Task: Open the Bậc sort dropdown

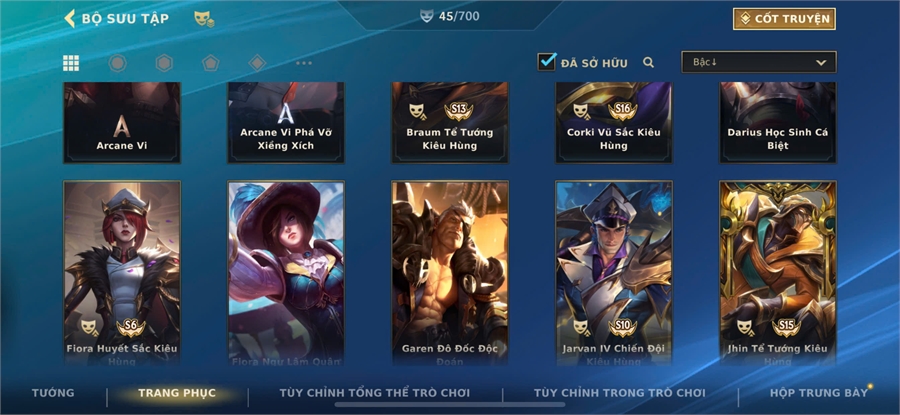Action: (759, 62)
